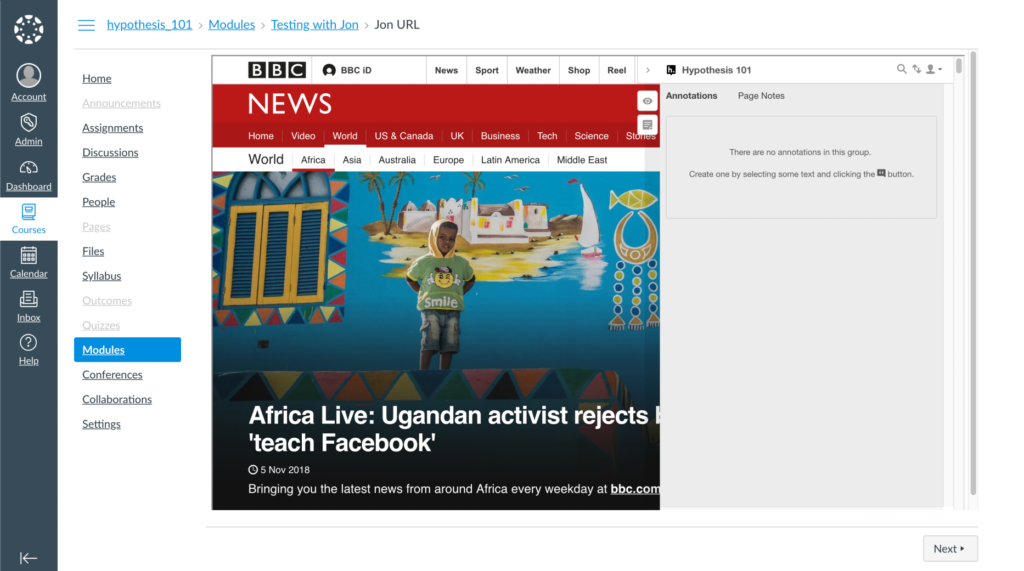Collapse the Hypothesis sidebar chevron
This screenshot has height=571, width=1024.
(x=647, y=70)
